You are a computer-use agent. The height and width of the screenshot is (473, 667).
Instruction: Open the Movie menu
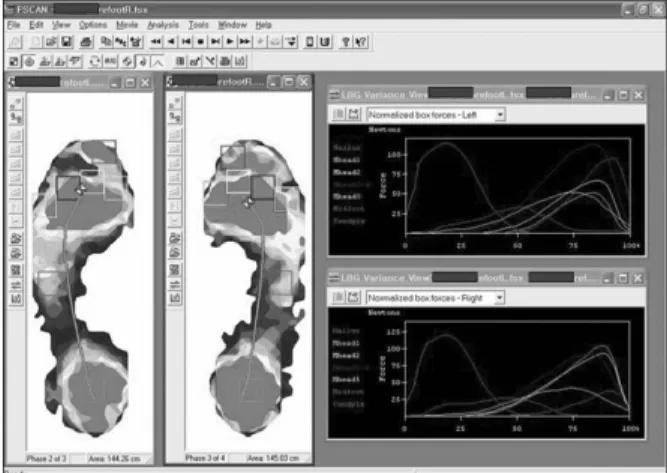(127, 25)
